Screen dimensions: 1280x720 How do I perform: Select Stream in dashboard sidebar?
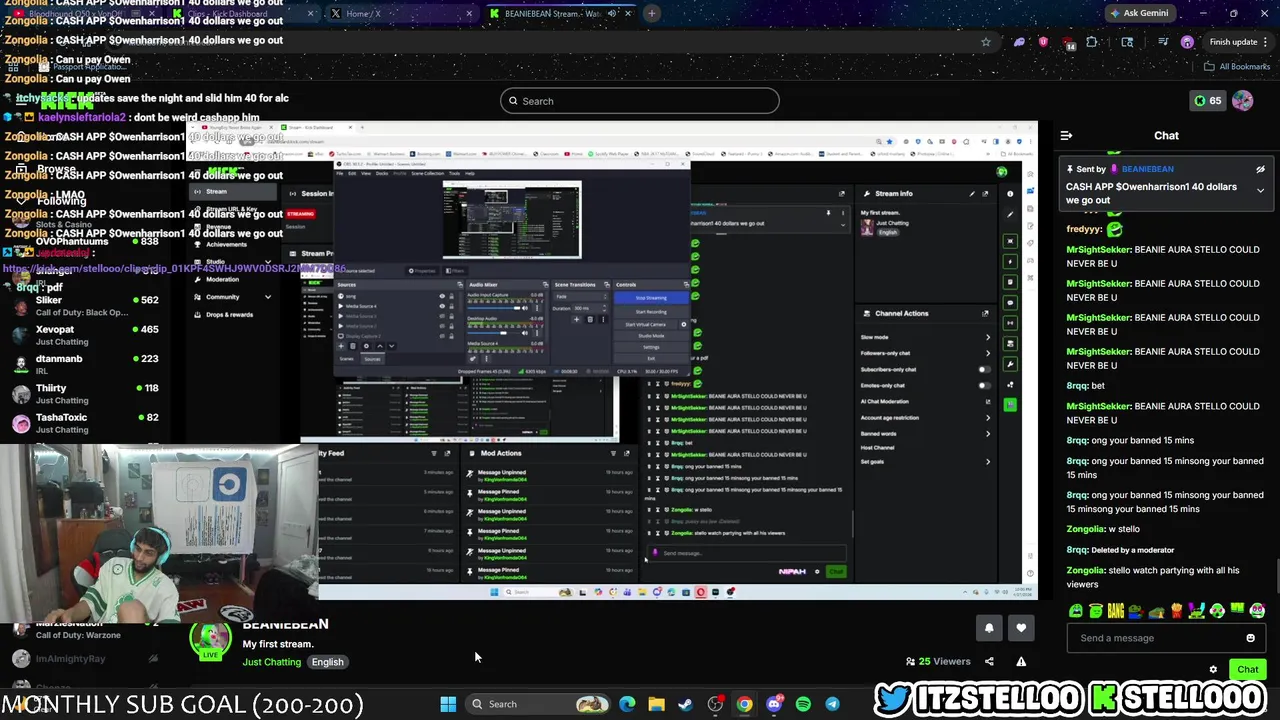[x=234, y=192]
